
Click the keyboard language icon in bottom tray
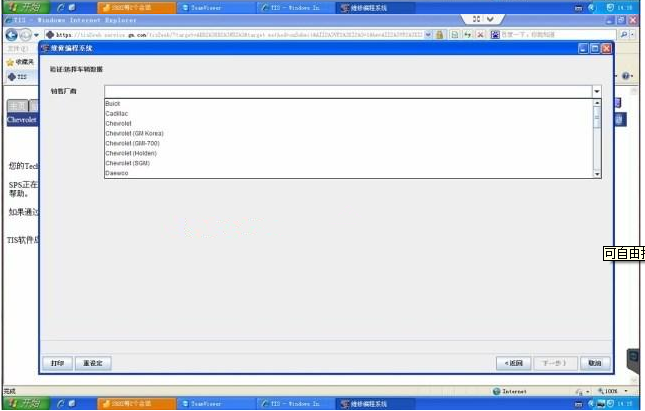[x=578, y=404]
